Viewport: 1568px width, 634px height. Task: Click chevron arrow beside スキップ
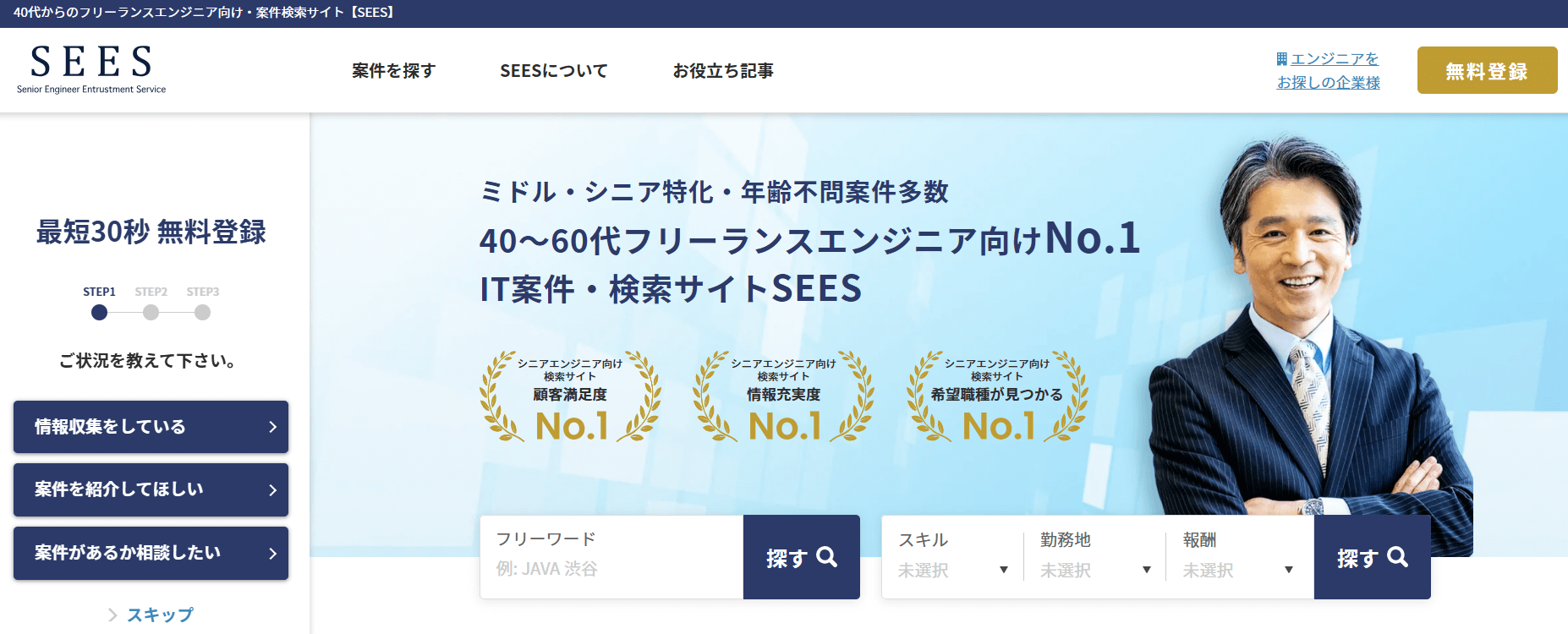coord(112,615)
